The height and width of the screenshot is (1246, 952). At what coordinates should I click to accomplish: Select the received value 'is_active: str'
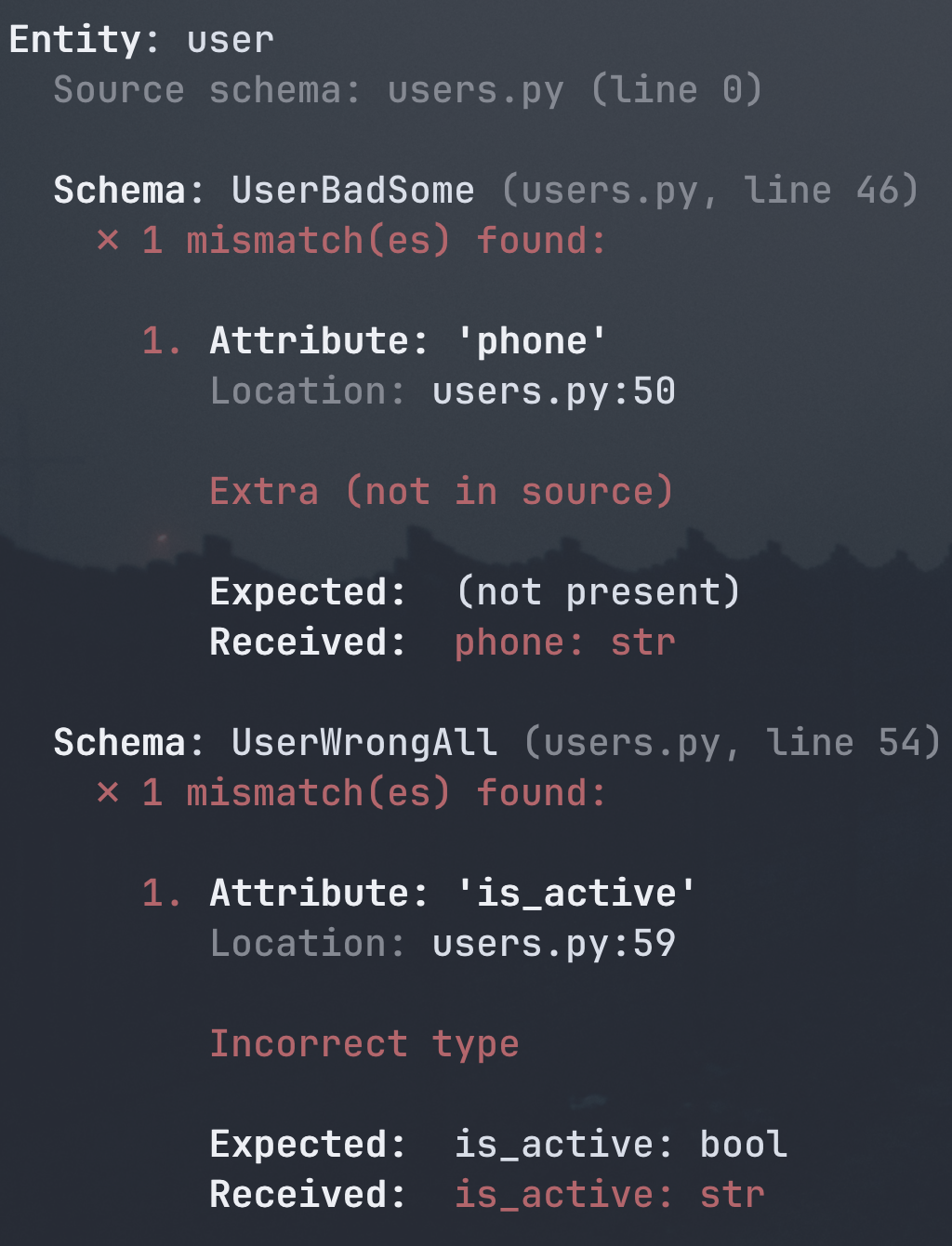point(609,1195)
